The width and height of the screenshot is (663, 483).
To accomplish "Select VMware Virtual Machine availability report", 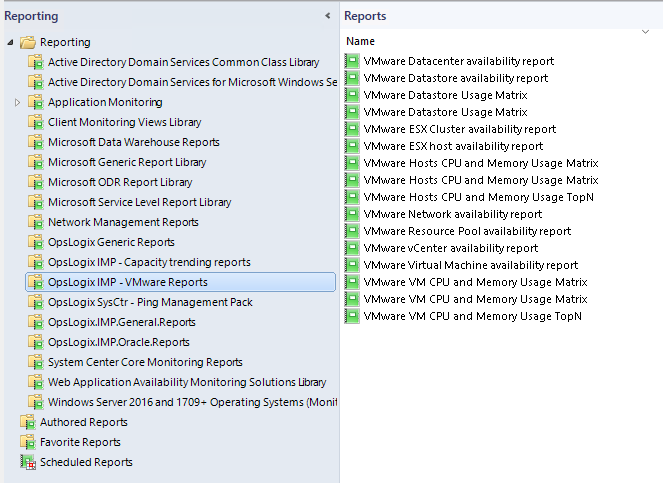I will tap(470, 265).
